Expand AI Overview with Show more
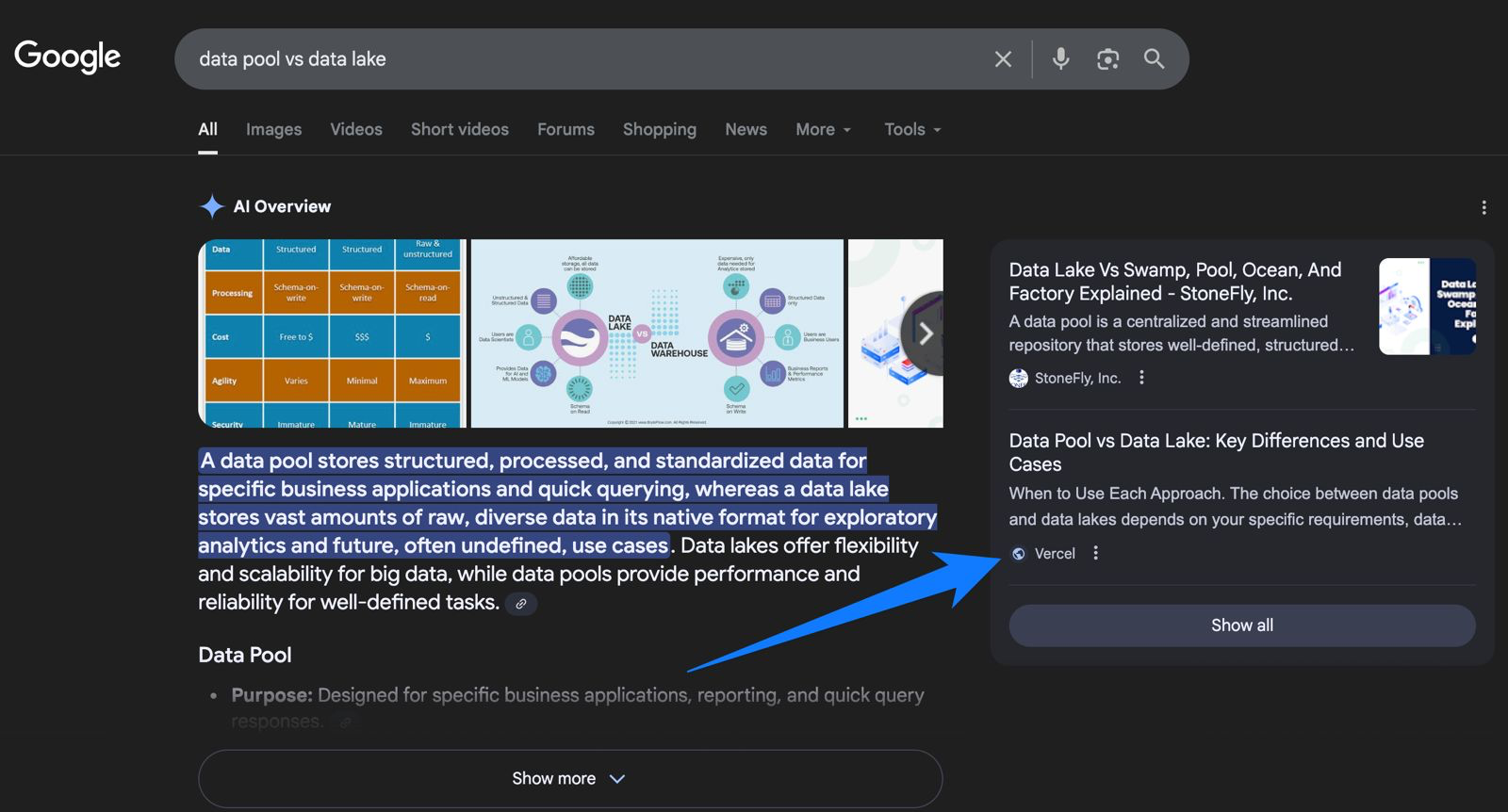The height and width of the screenshot is (812, 1508). coord(569,779)
